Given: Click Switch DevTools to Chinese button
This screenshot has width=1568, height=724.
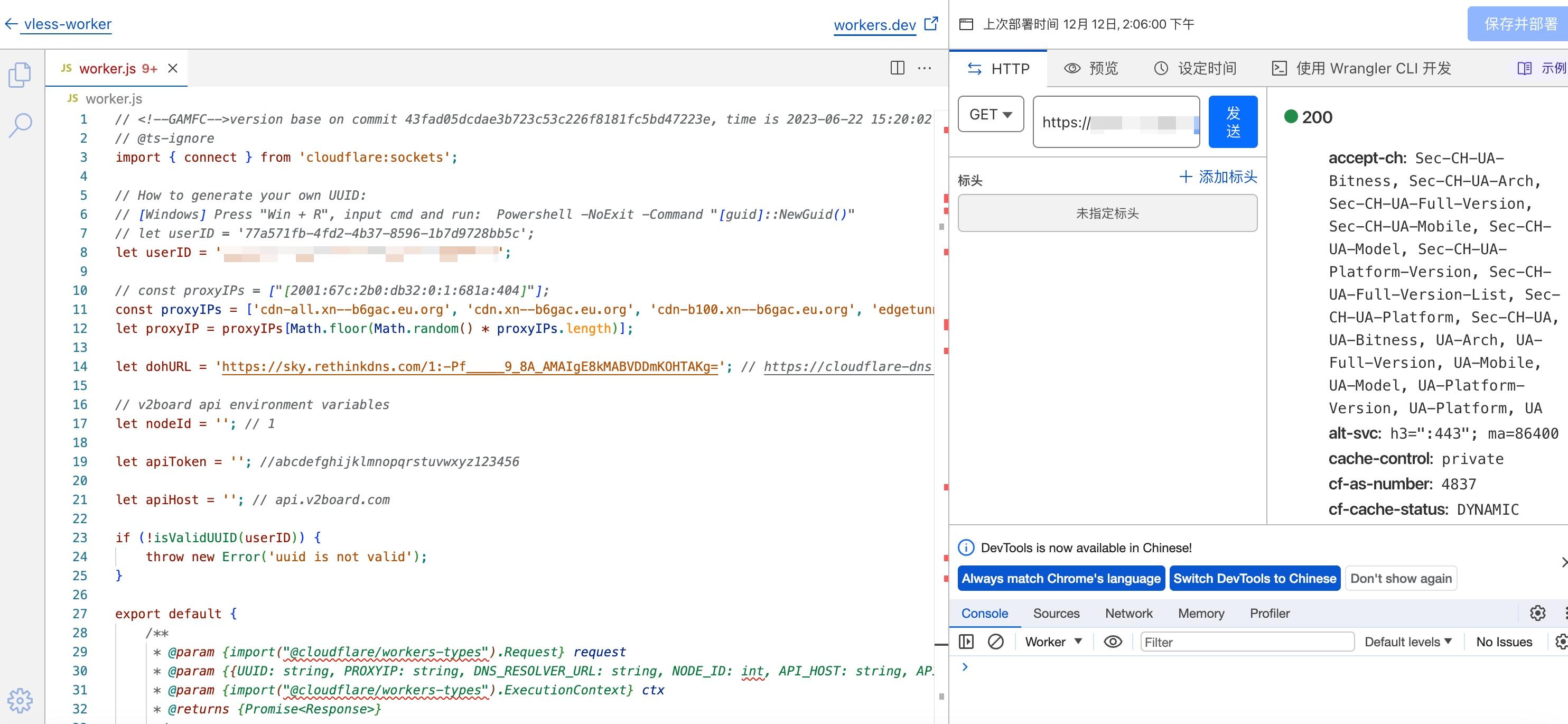Looking at the screenshot, I should click(x=1255, y=579).
